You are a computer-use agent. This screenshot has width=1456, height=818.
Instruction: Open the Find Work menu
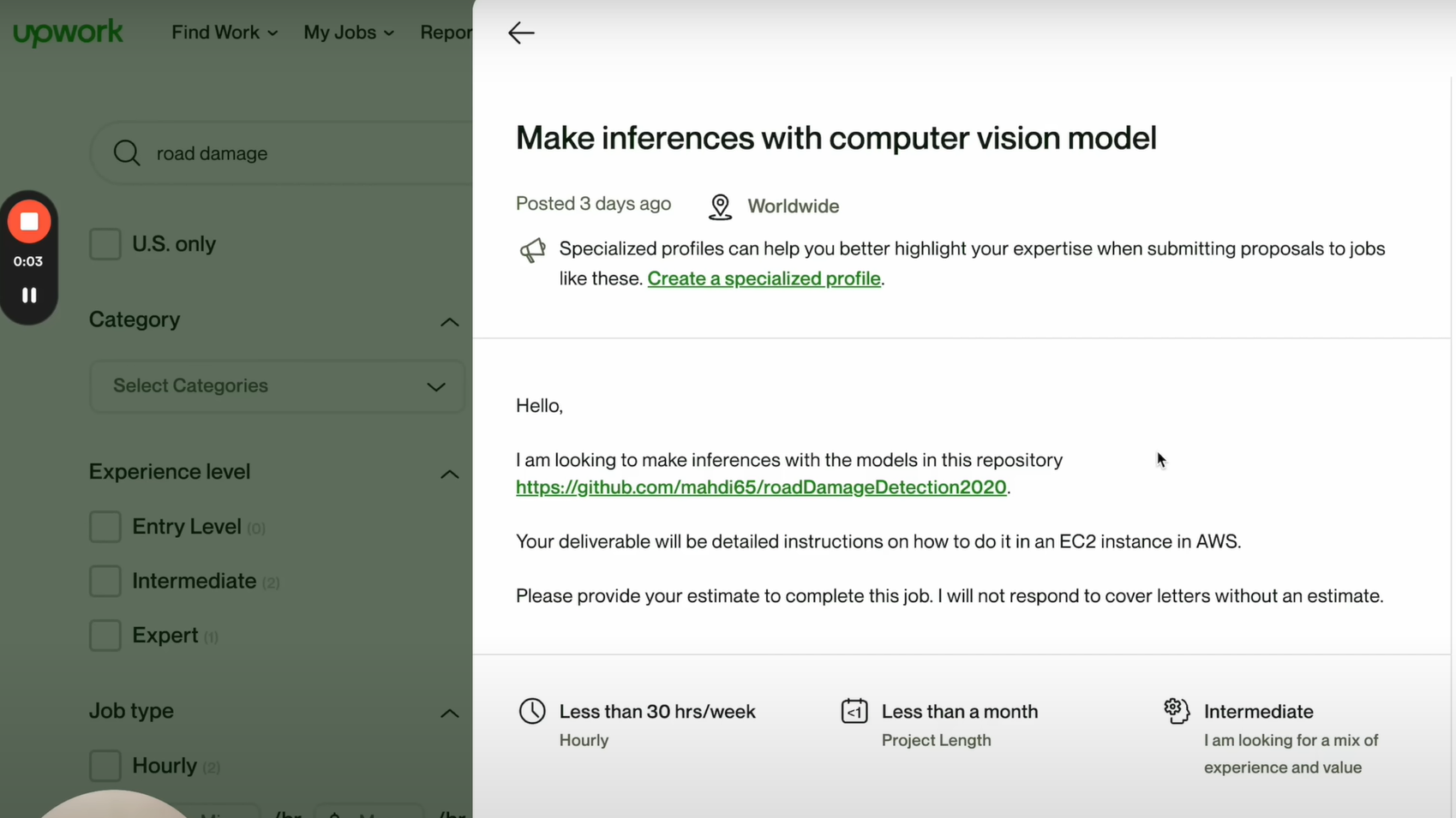pos(225,33)
